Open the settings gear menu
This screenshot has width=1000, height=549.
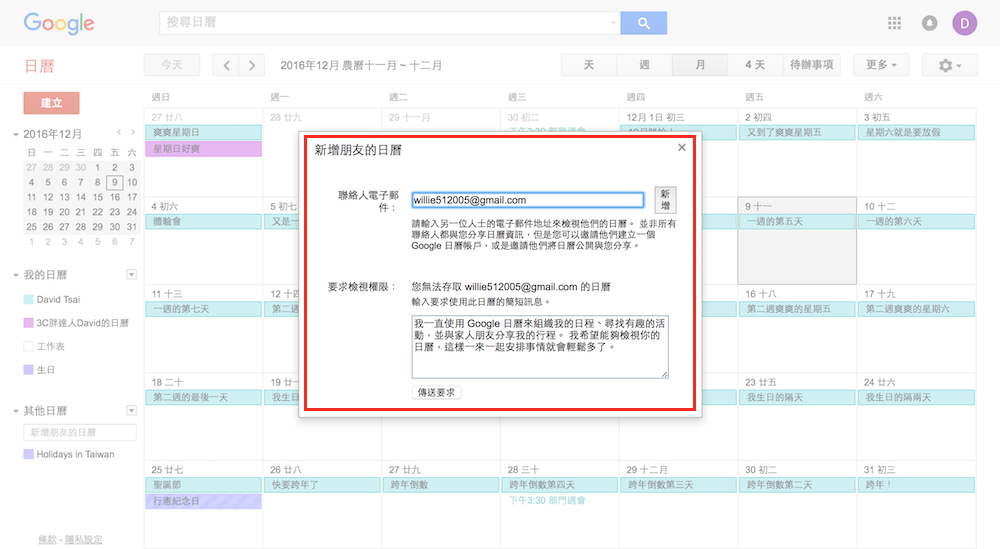[949, 65]
